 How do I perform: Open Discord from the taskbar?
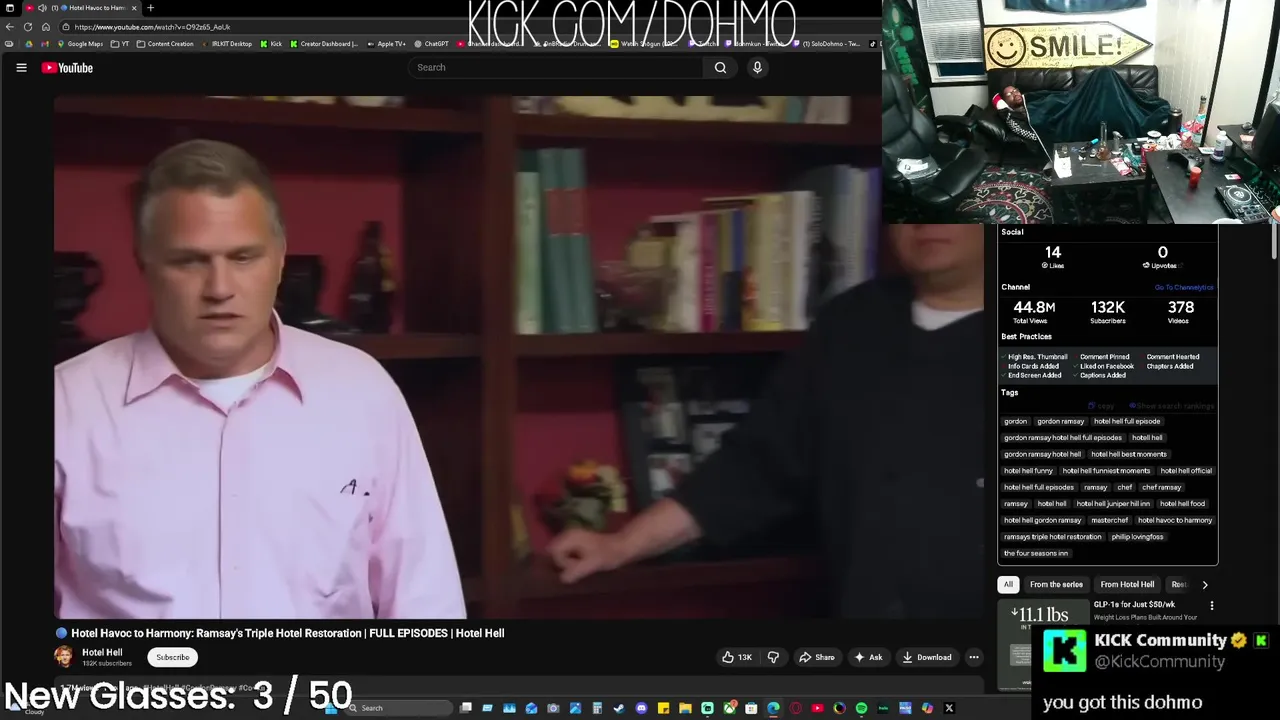[641, 708]
